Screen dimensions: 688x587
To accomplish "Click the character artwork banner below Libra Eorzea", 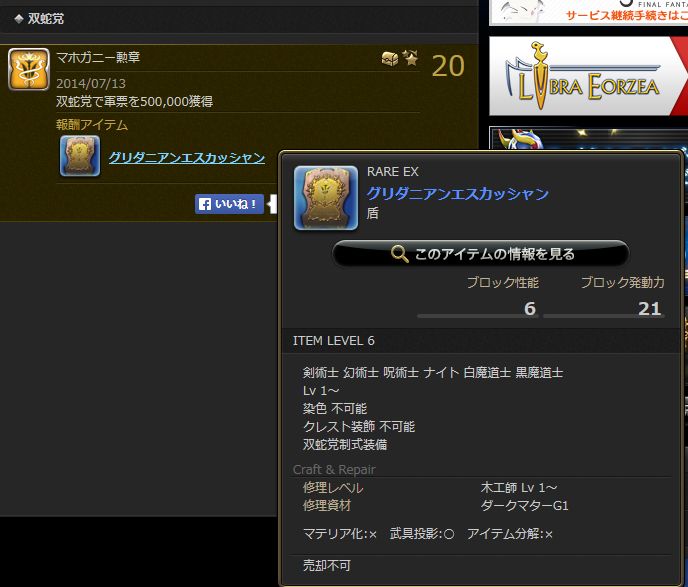I will coord(588,138).
